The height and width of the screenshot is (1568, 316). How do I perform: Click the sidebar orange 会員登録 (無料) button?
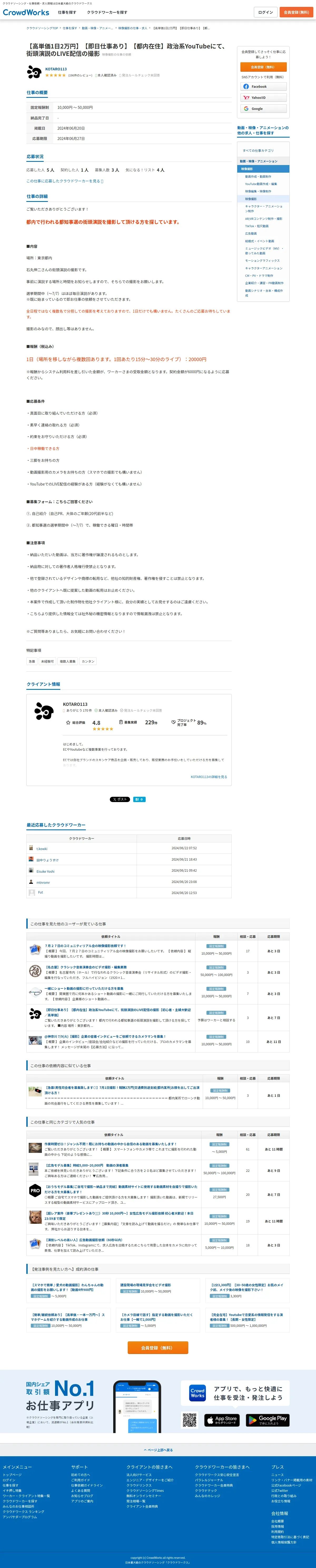[263, 67]
